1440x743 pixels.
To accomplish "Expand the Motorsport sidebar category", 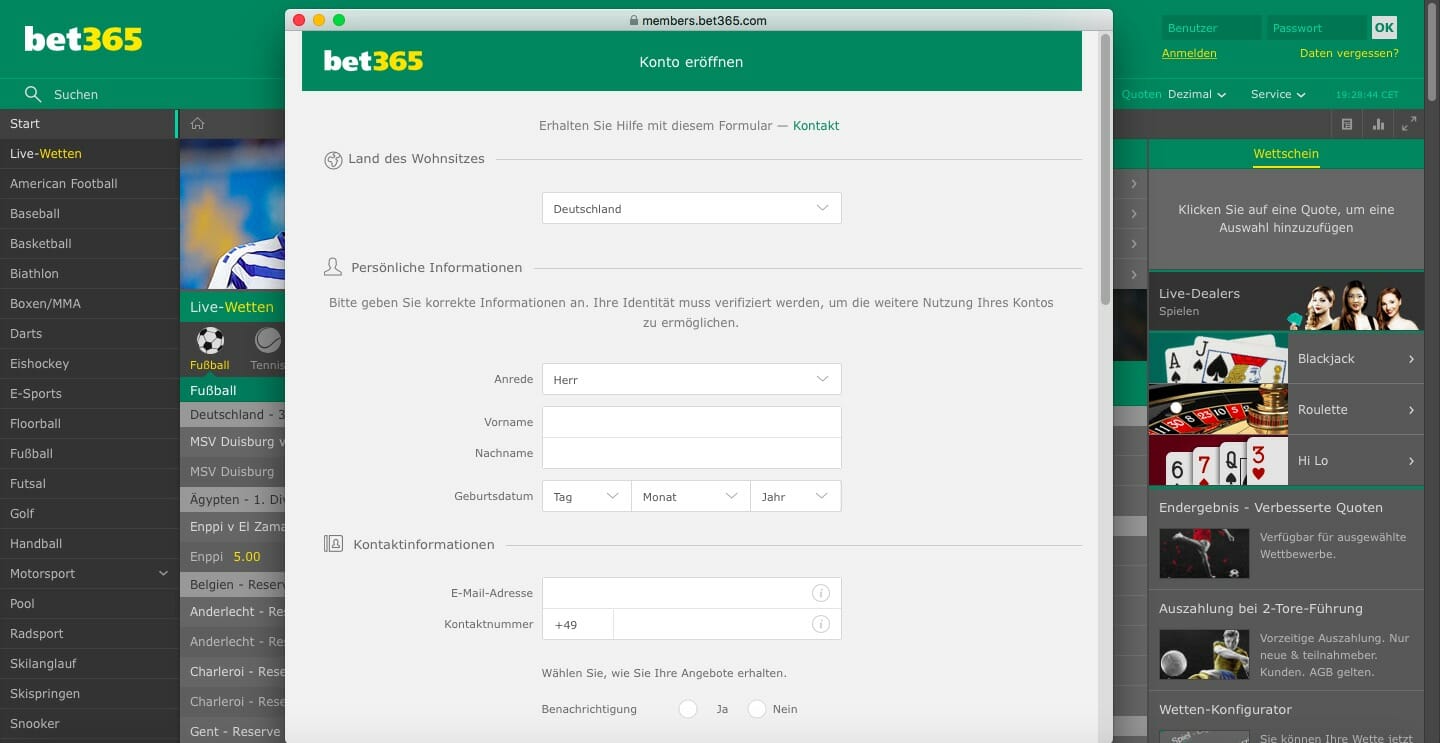I will pyautogui.click(x=163, y=573).
